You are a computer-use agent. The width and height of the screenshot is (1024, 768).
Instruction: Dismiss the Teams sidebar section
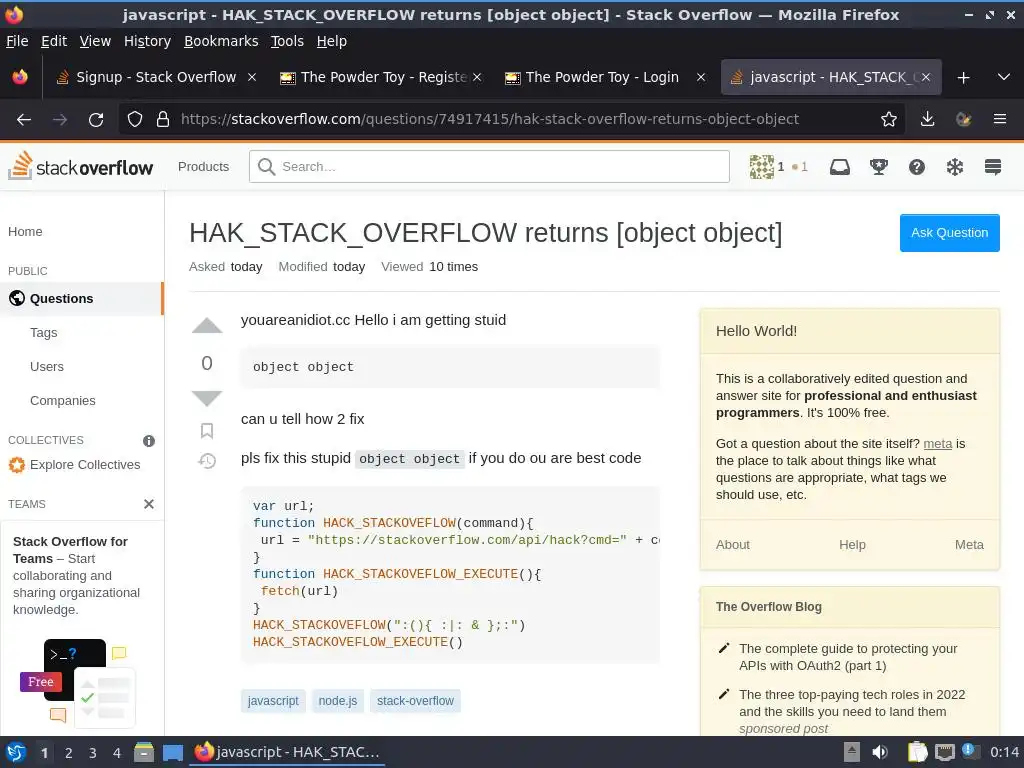click(149, 504)
